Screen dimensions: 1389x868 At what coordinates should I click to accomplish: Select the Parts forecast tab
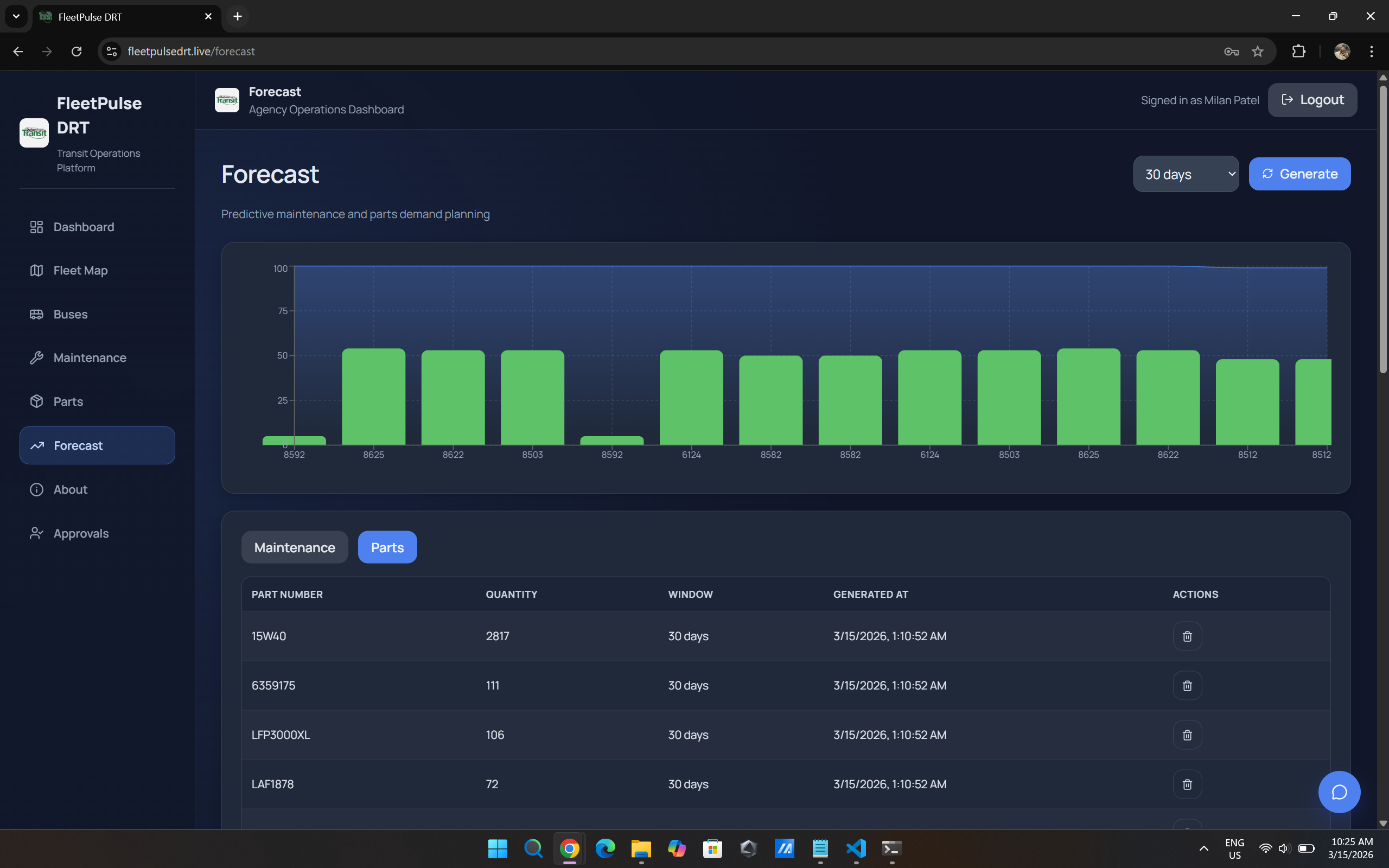point(387,547)
